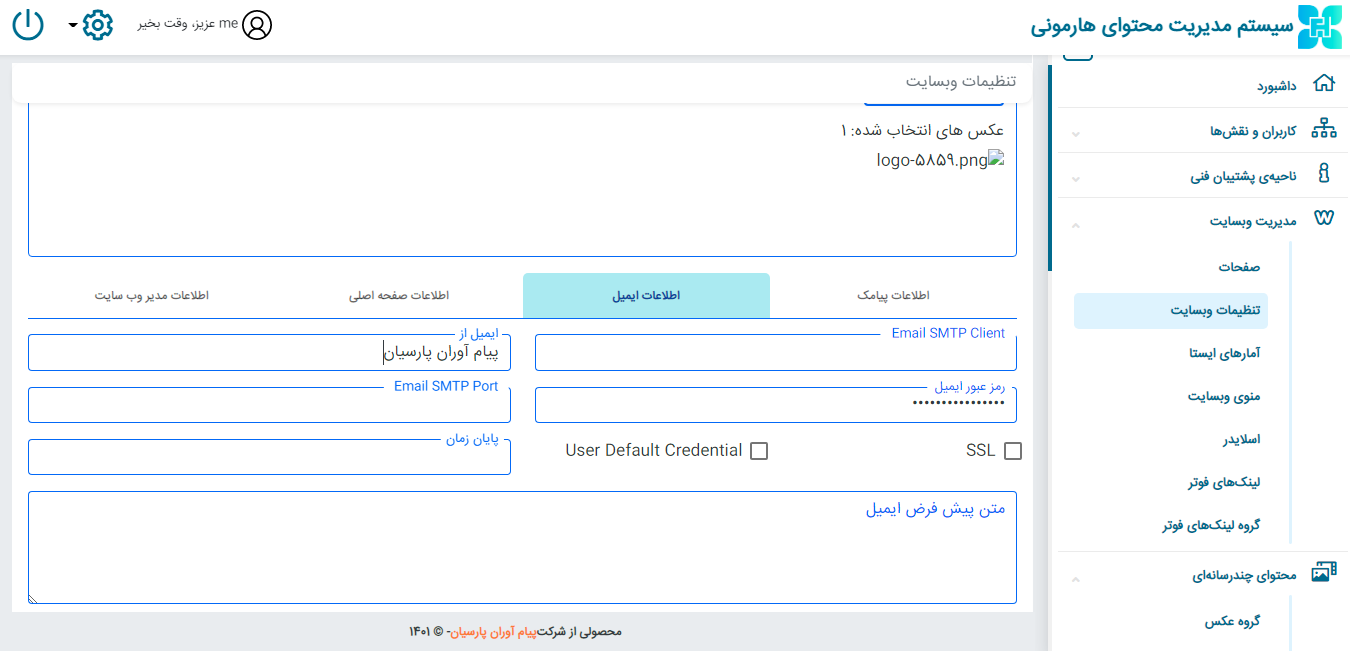Screen dimensions: 1350x651
Task: Click the Email SMTP Client input field
Action: click(x=775, y=354)
